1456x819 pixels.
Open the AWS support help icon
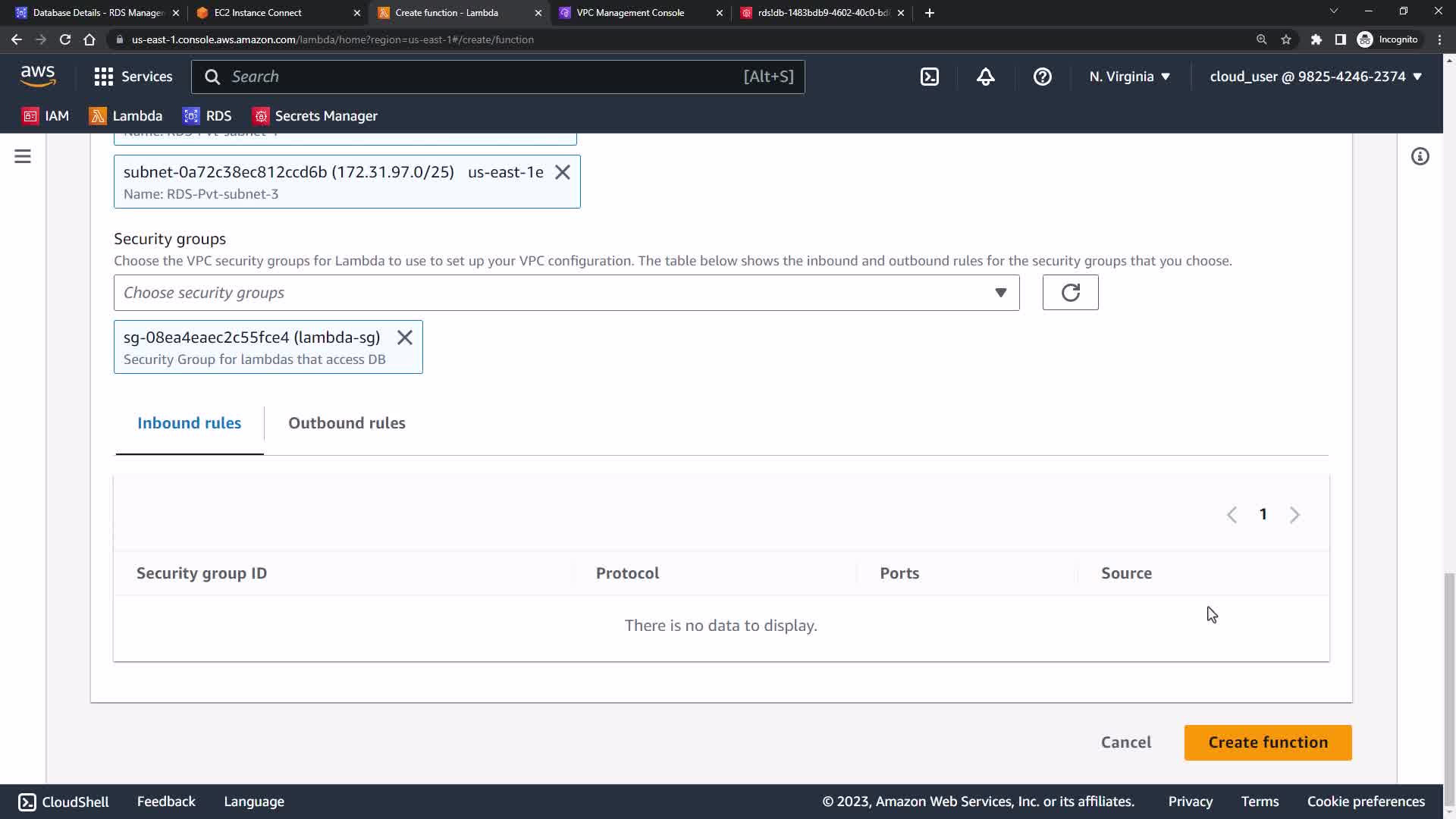point(1042,77)
